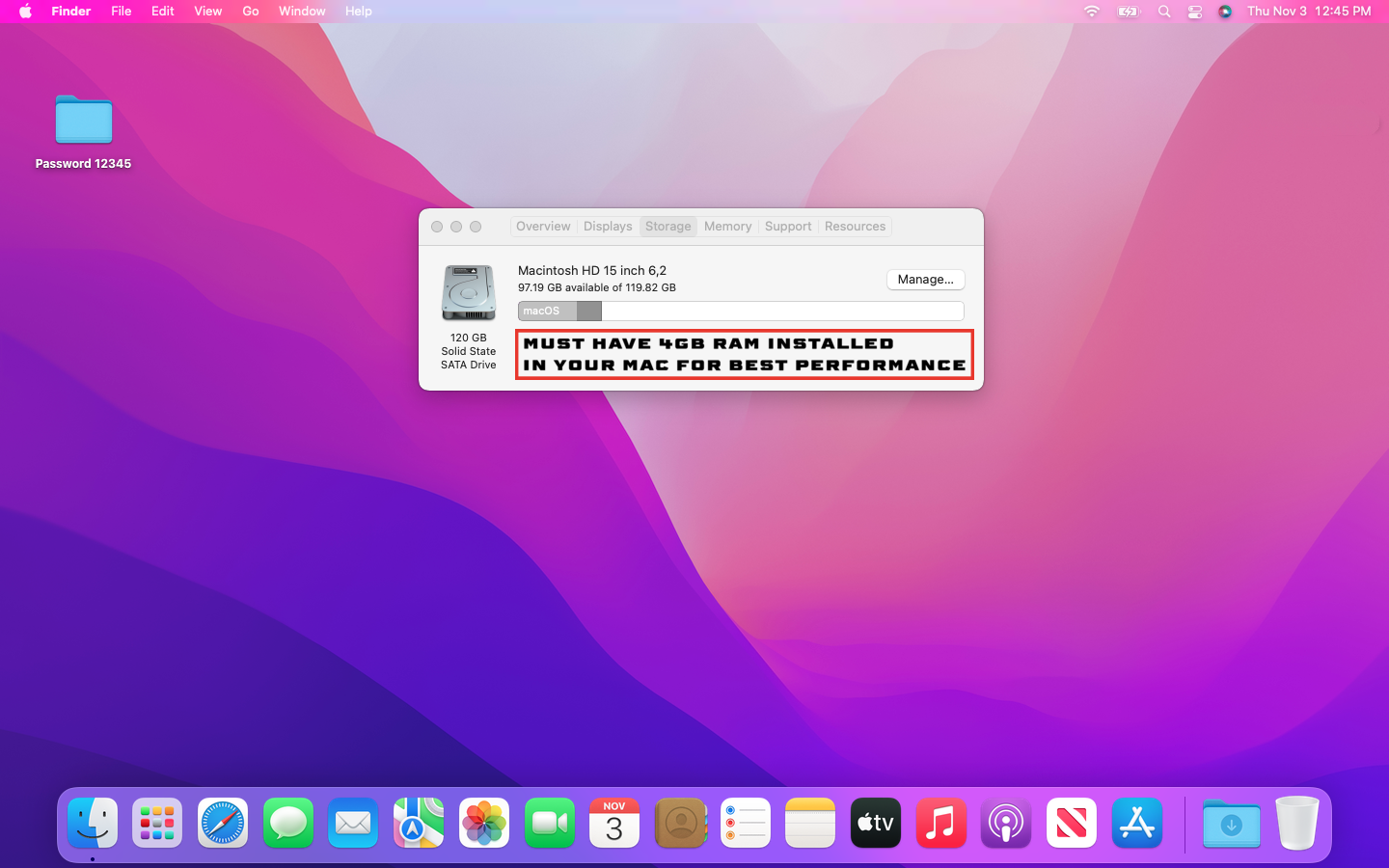Open the Apple menu
The height and width of the screenshot is (868, 1389).
coord(25,12)
